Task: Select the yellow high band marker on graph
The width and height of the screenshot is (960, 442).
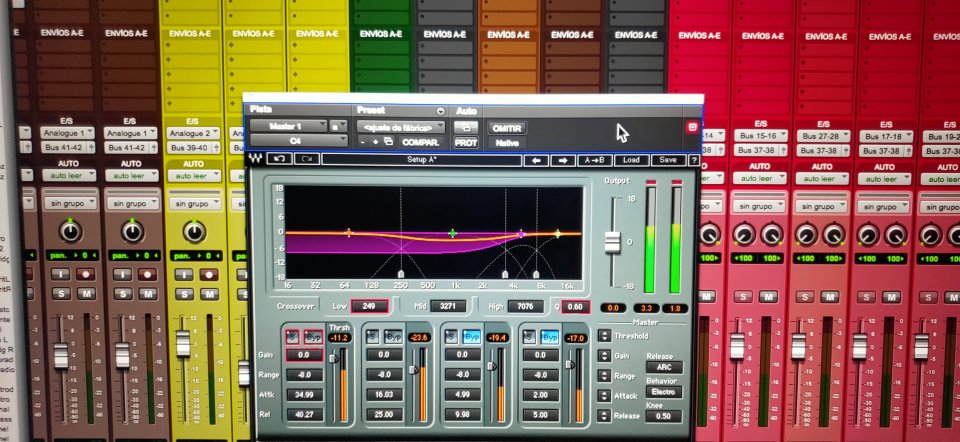Action: click(558, 234)
